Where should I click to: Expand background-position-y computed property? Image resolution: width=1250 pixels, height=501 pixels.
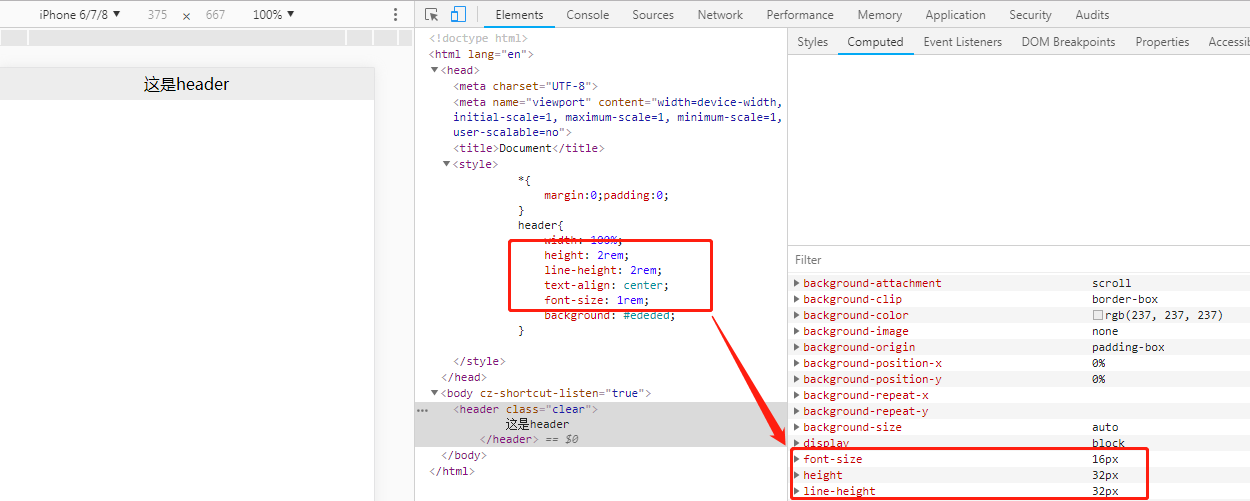[x=797, y=379]
